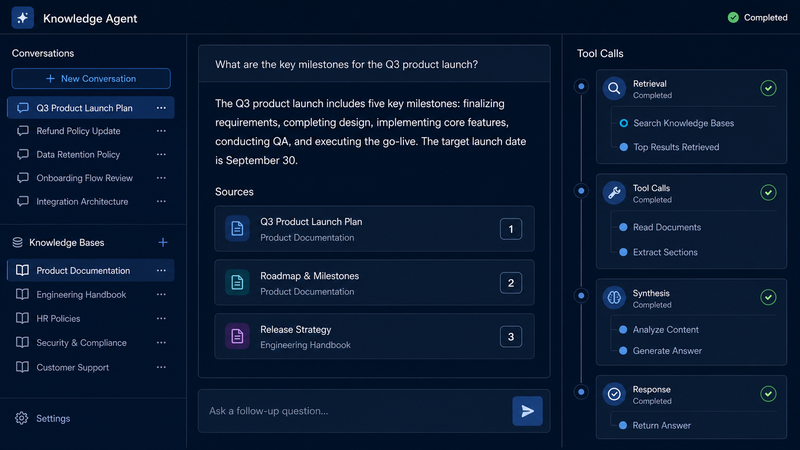Click book icon beside Customer Support
The height and width of the screenshot is (450, 800).
tap(22, 367)
